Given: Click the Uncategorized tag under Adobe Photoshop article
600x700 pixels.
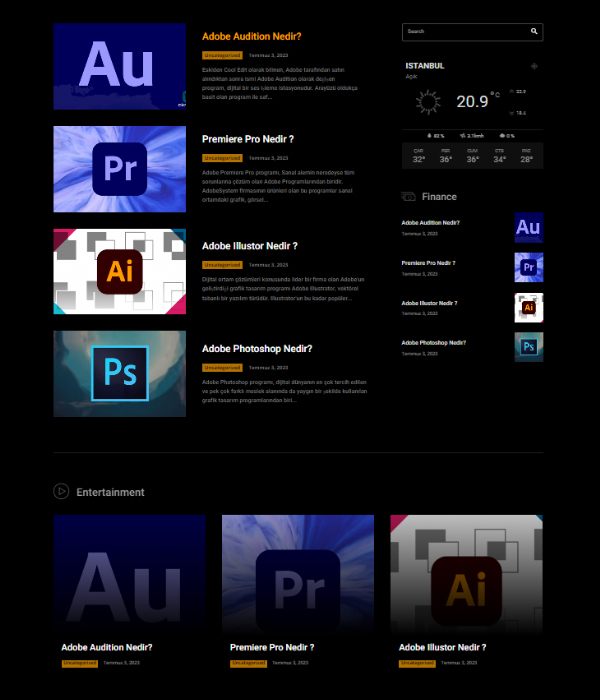Looking at the screenshot, I should (222, 367).
